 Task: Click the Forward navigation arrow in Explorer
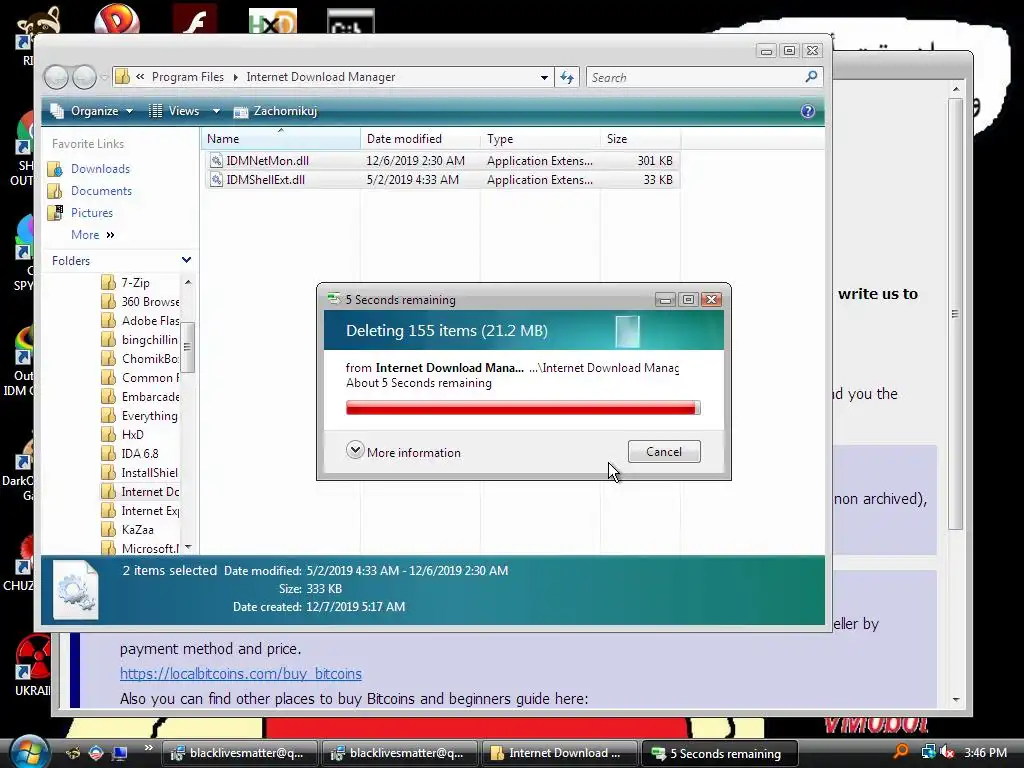[x=84, y=77]
